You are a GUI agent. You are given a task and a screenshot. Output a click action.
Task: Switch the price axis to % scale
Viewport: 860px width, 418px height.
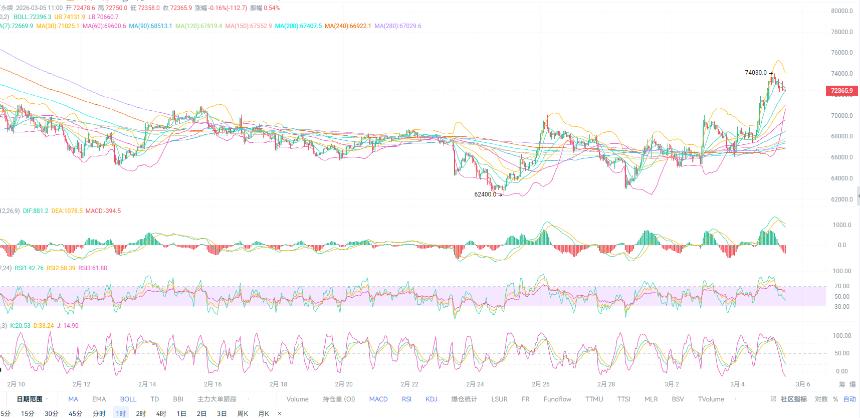835,399
